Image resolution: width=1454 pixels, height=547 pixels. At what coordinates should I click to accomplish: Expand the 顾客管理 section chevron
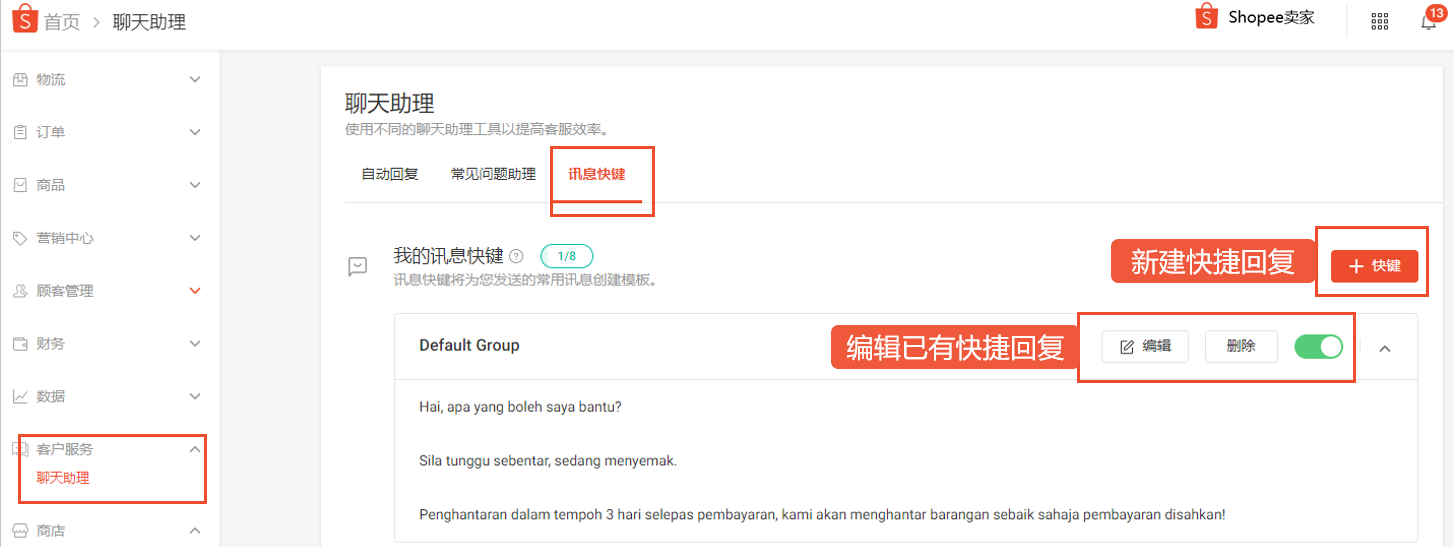195,291
